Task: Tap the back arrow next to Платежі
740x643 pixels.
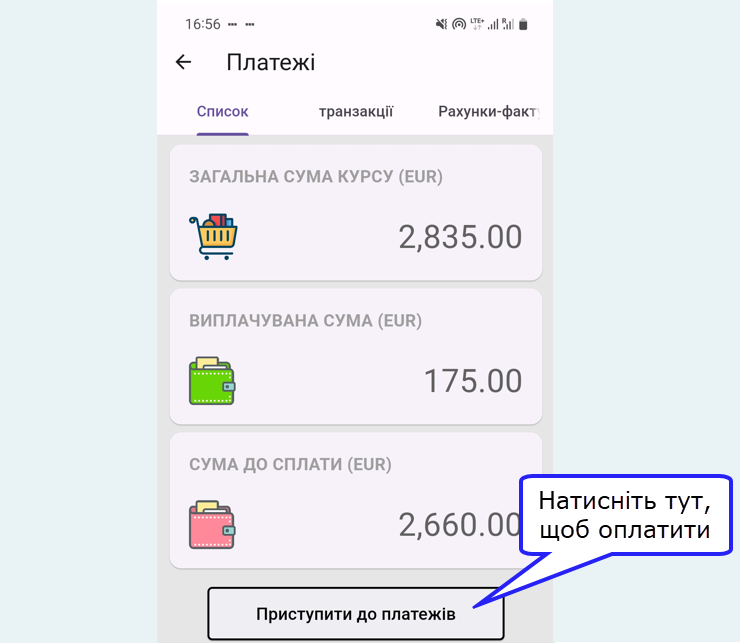Action: 183,62
